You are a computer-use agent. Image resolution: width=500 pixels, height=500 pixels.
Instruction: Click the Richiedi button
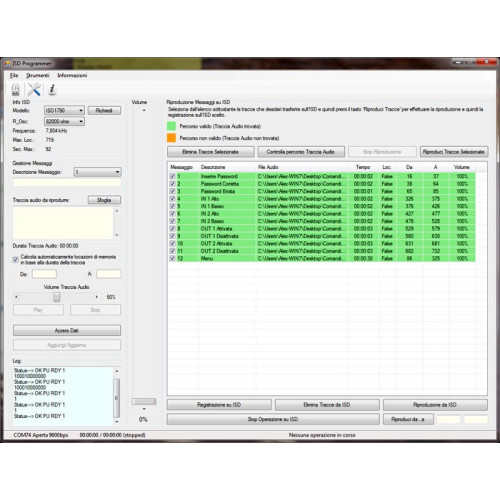pyautogui.click(x=104, y=110)
